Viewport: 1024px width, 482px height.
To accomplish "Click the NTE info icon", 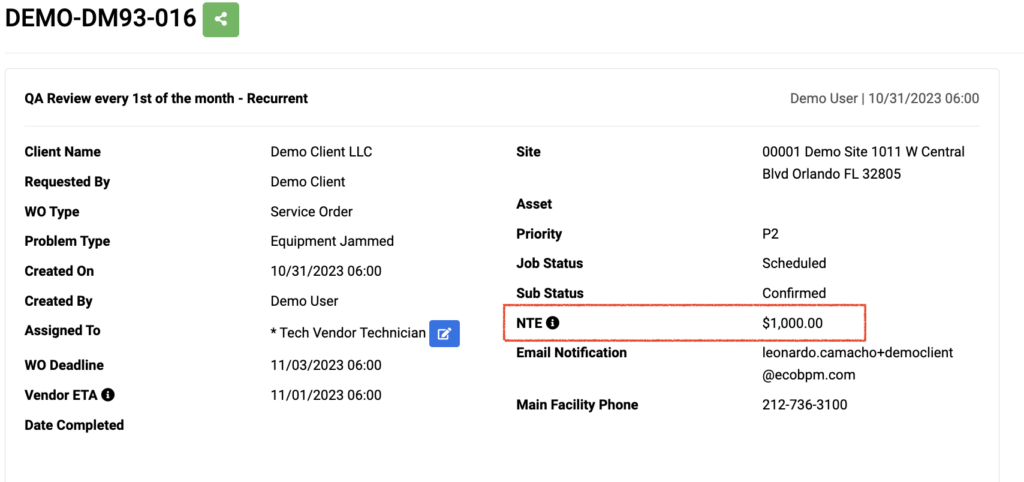I will tap(552, 322).
